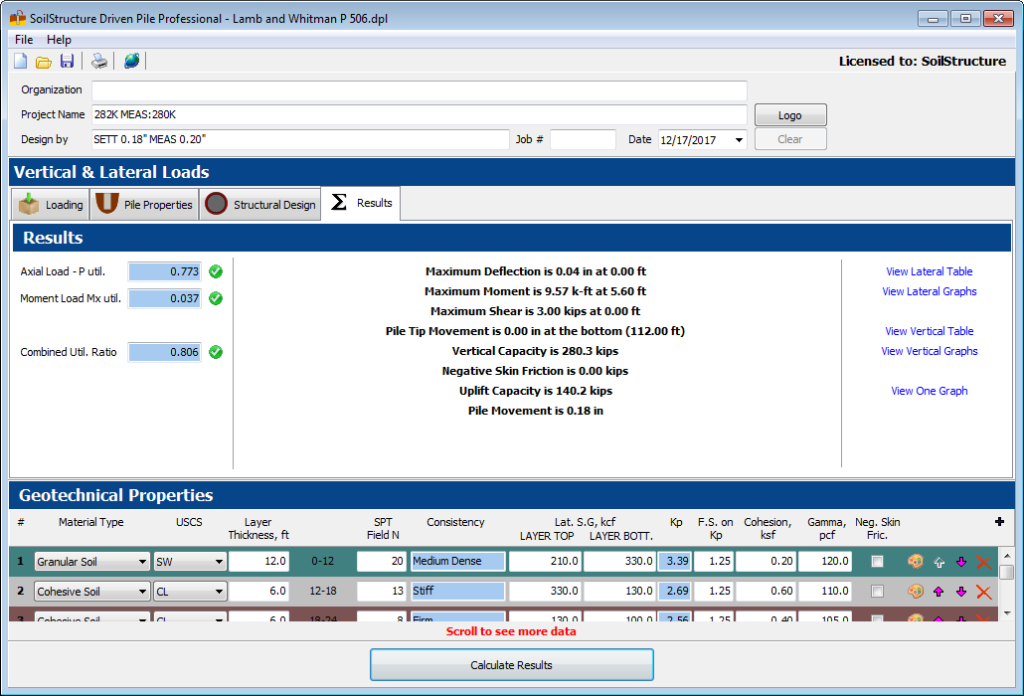Click green check beside Moment Load util
This screenshot has width=1024, height=696.
point(216,298)
